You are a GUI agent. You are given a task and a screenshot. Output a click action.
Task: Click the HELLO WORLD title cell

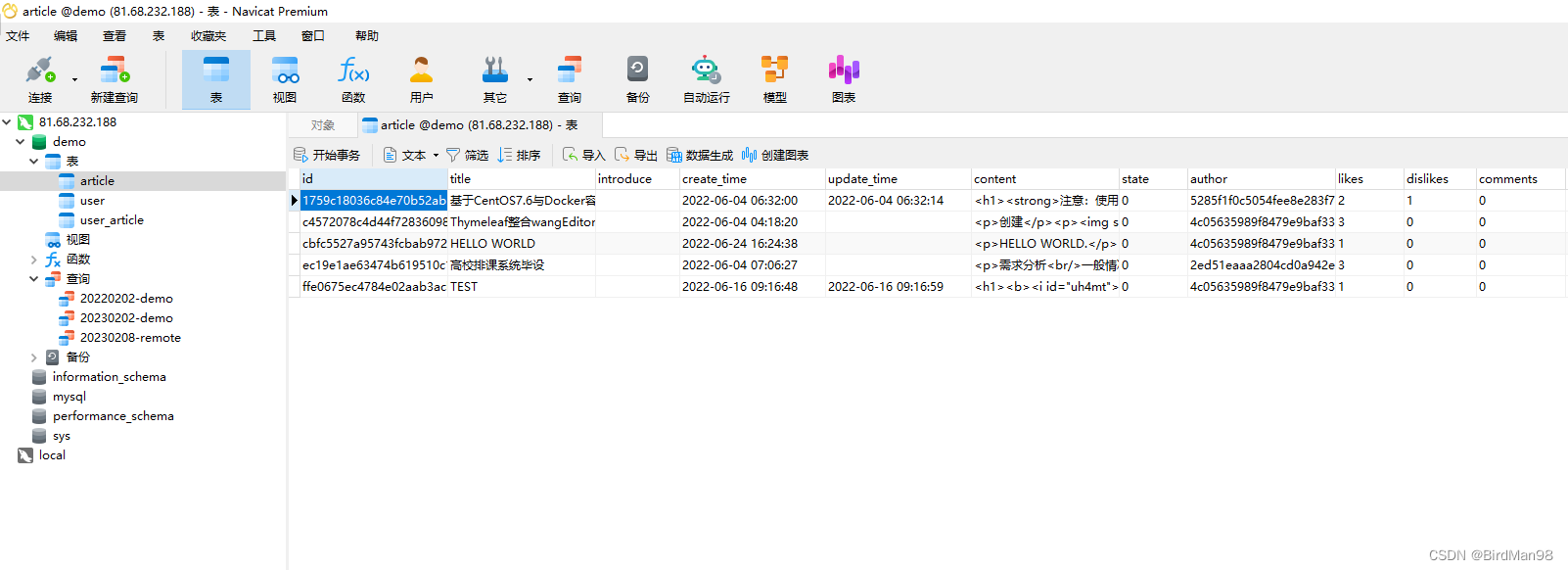pos(522,244)
